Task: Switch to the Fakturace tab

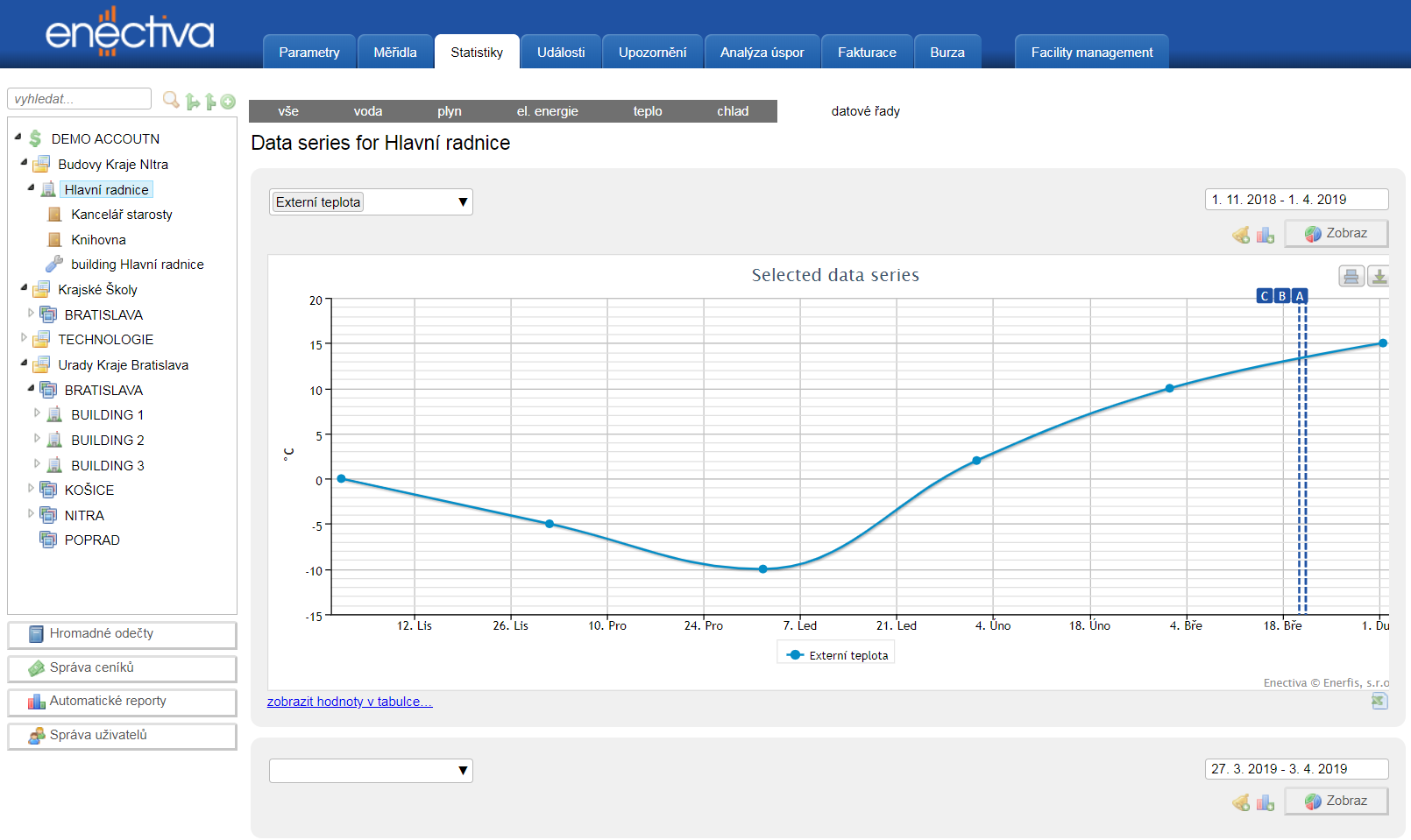Action: click(866, 53)
